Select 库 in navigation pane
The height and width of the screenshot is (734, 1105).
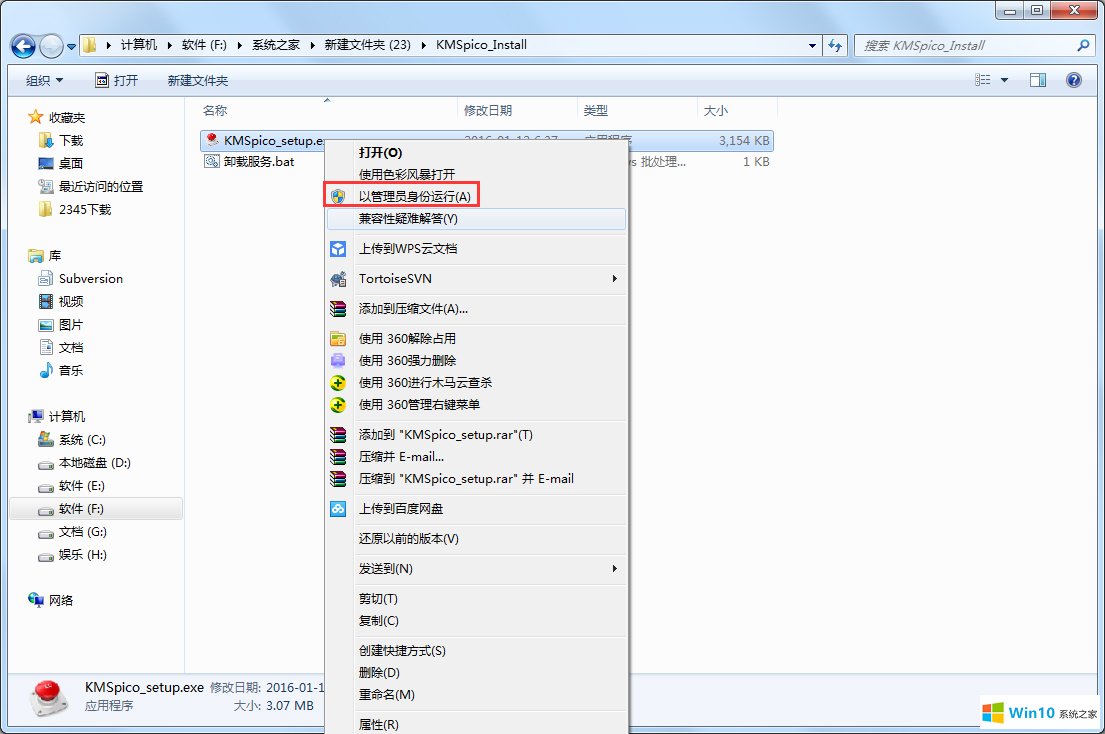click(45, 256)
